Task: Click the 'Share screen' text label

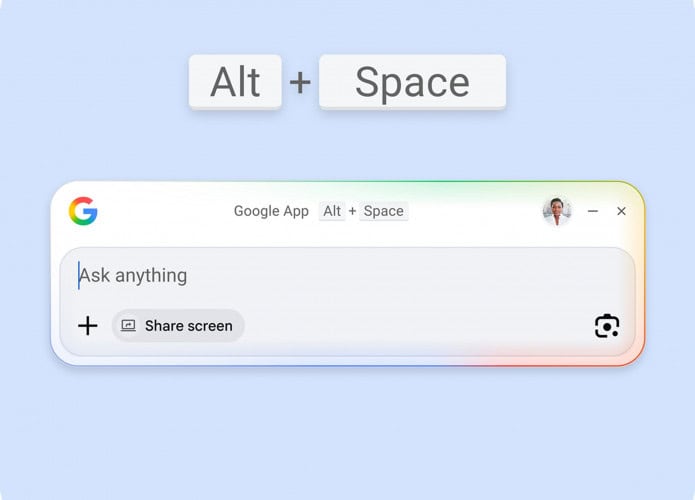Action: coord(188,326)
